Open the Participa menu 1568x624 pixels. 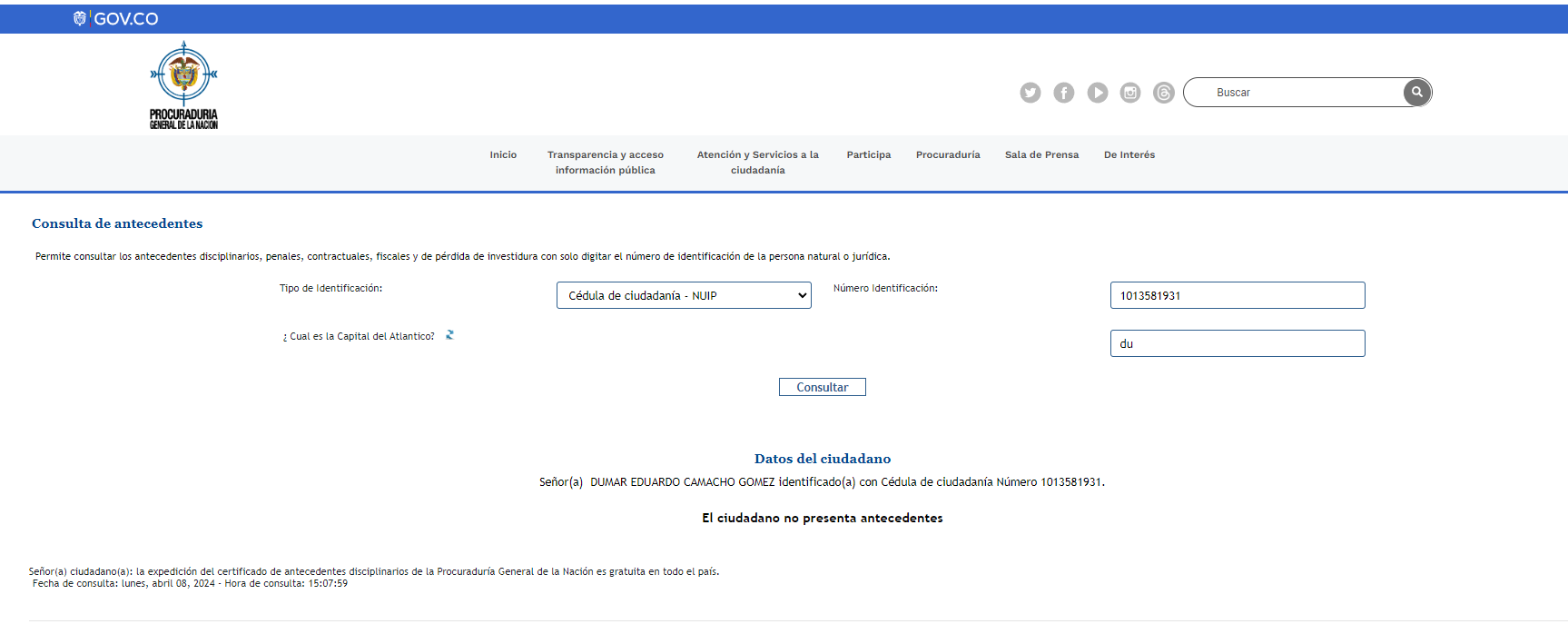[x=868, y=155]
